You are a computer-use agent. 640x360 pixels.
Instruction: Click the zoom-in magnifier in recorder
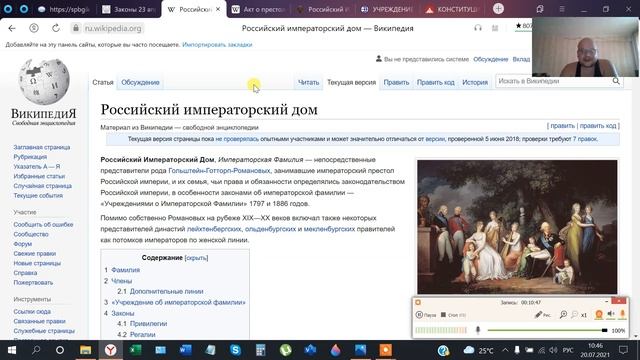point(563,314)
